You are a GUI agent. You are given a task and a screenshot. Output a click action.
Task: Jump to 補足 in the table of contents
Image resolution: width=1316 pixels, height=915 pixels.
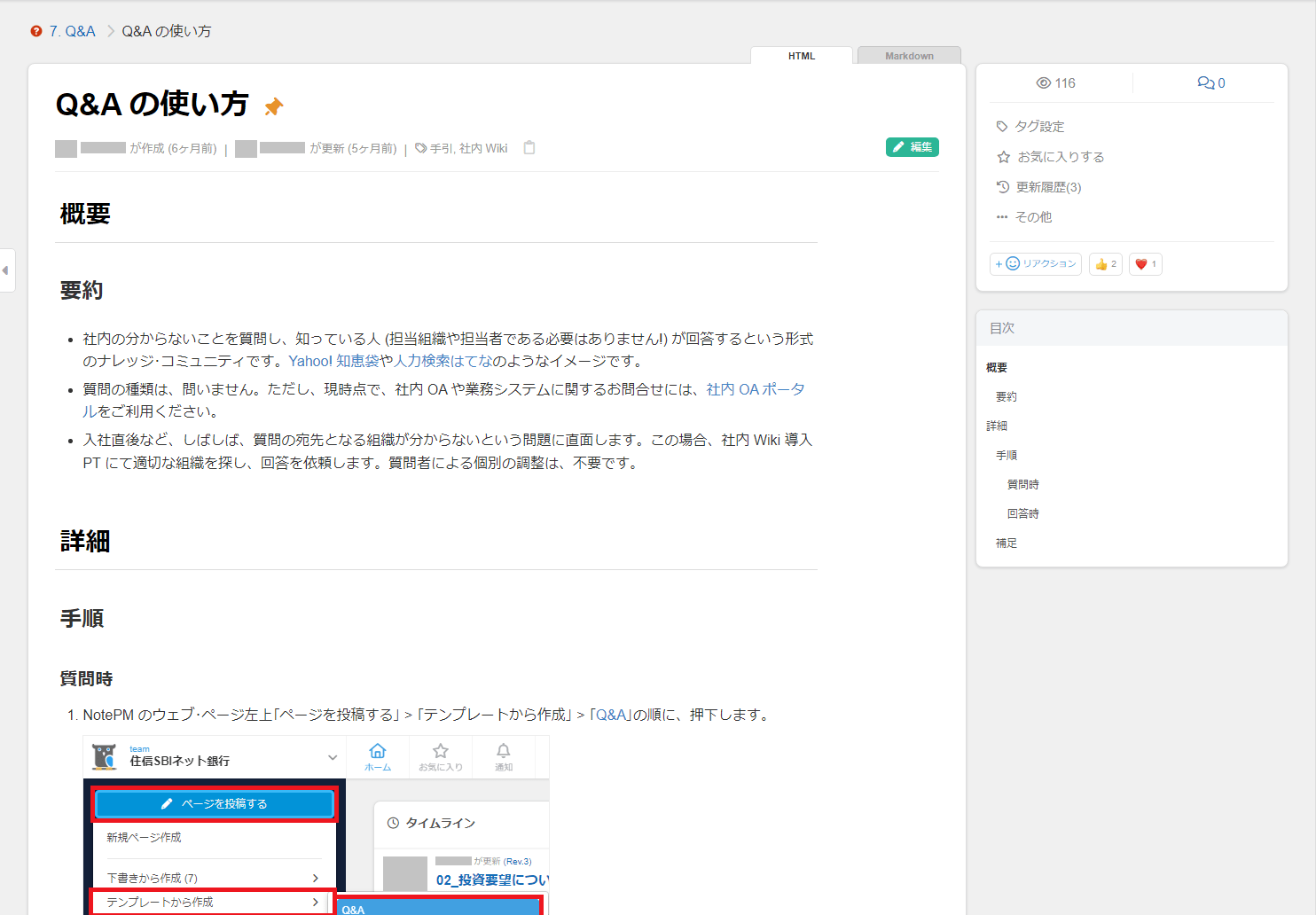pos(1007,544)
